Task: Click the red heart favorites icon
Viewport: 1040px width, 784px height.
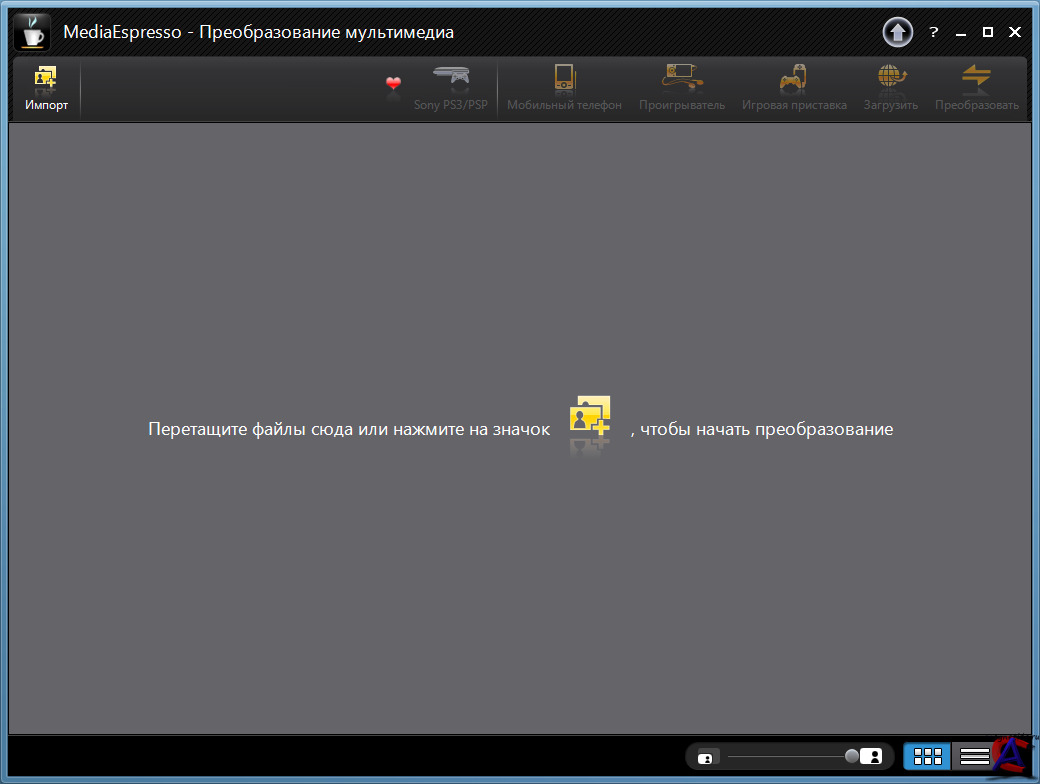Action: click(x=393, y=85)
